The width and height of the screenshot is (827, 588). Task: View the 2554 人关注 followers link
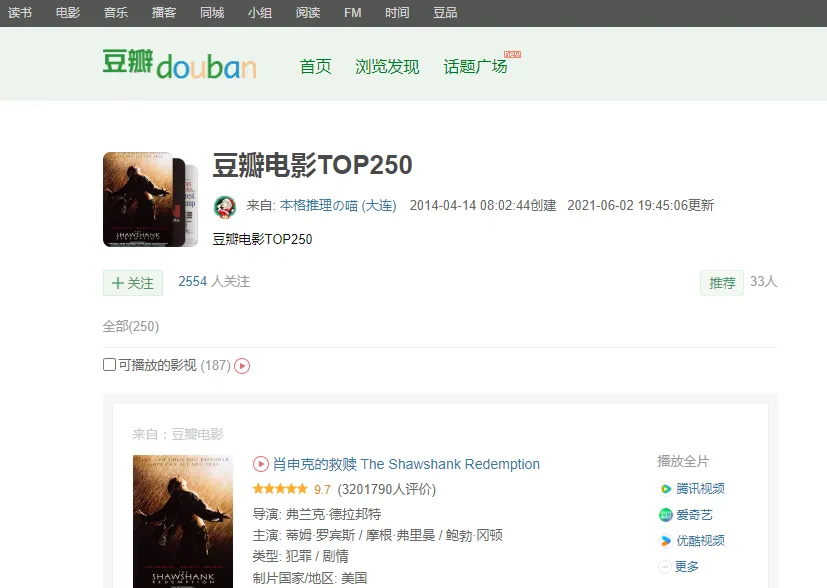coord(214,282)
